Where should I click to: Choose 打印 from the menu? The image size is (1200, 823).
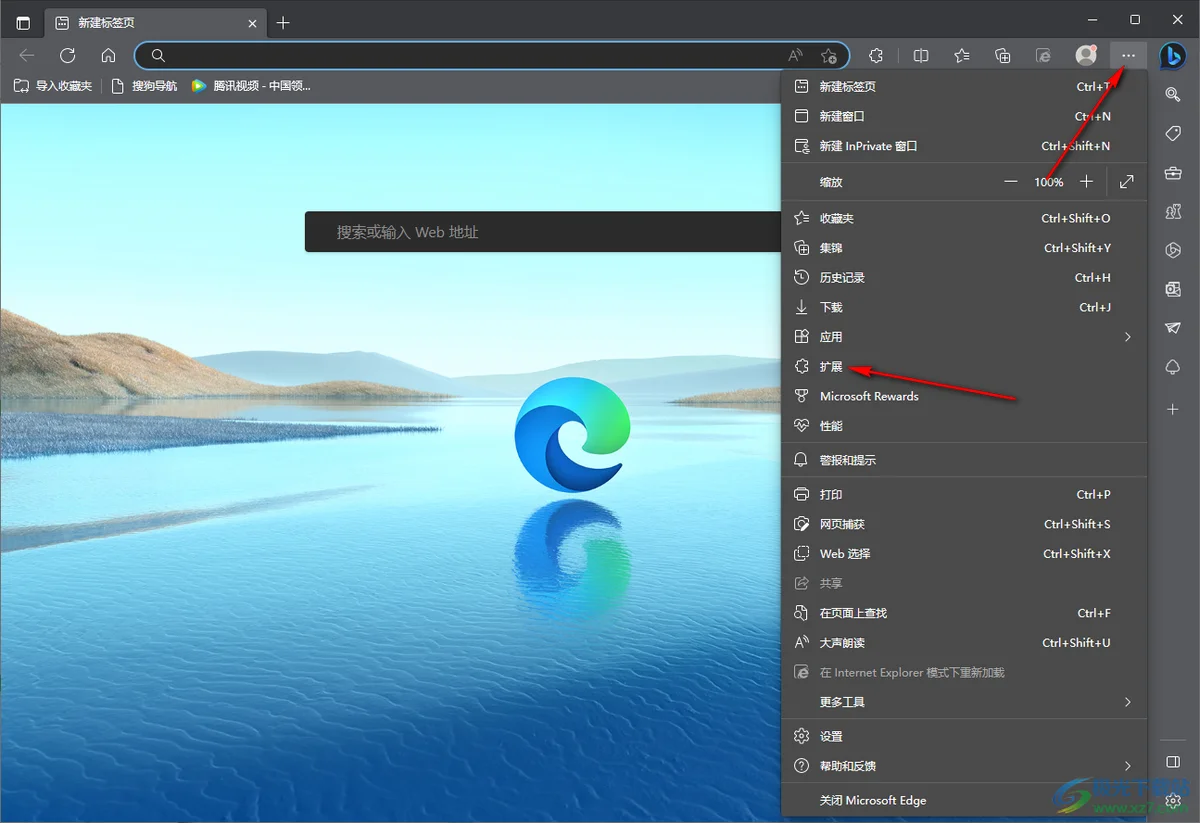tap(964, 495)
